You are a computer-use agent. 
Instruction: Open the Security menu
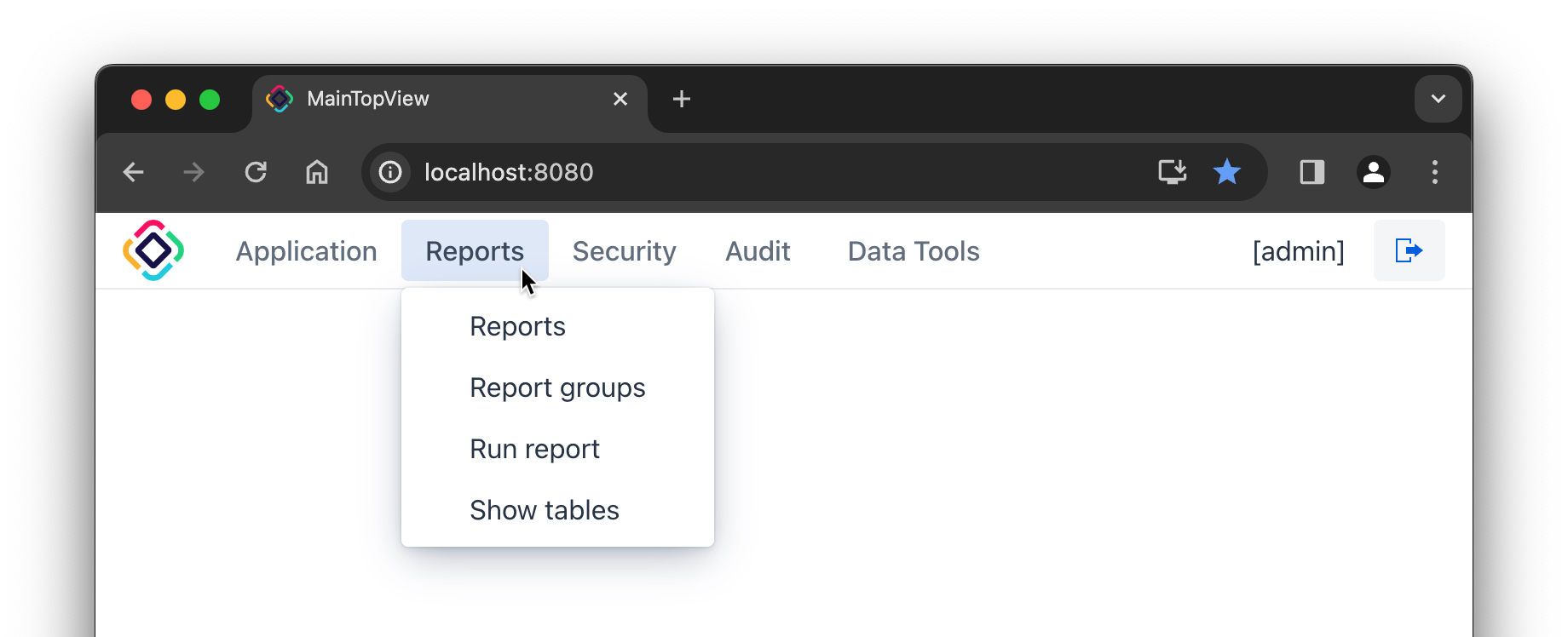point(624,251)
